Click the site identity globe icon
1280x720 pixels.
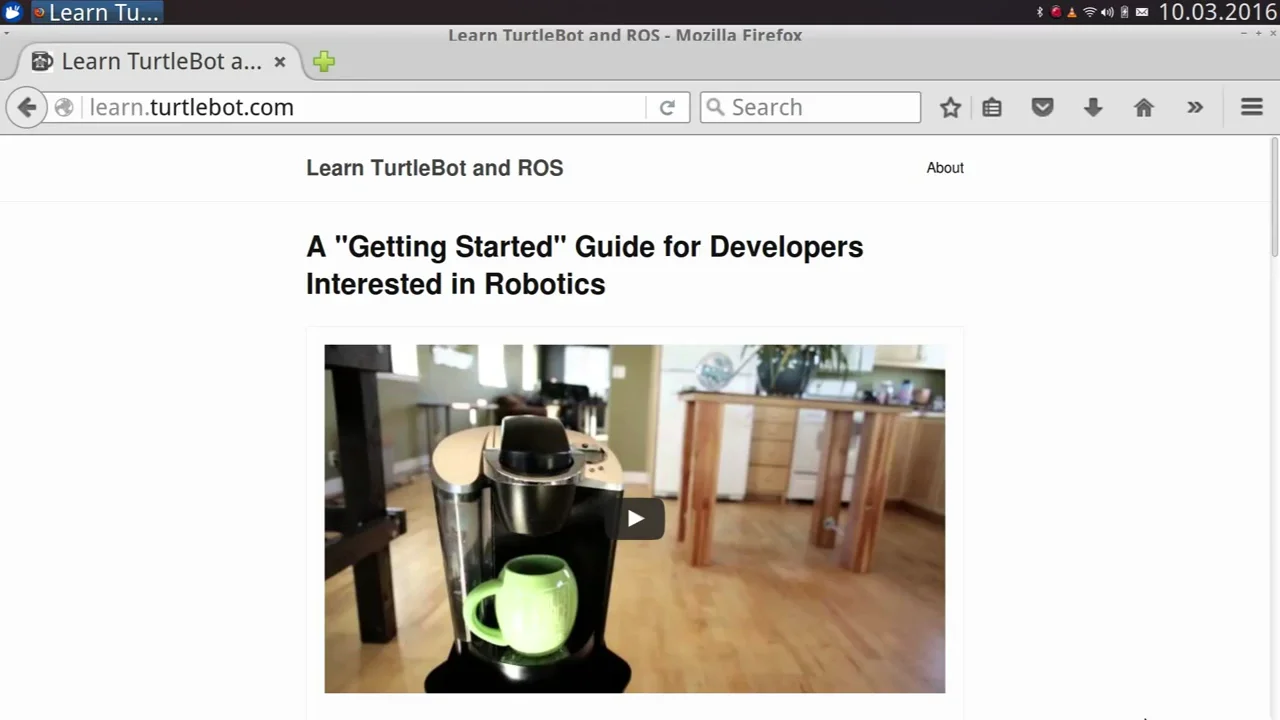coord(64,107)
